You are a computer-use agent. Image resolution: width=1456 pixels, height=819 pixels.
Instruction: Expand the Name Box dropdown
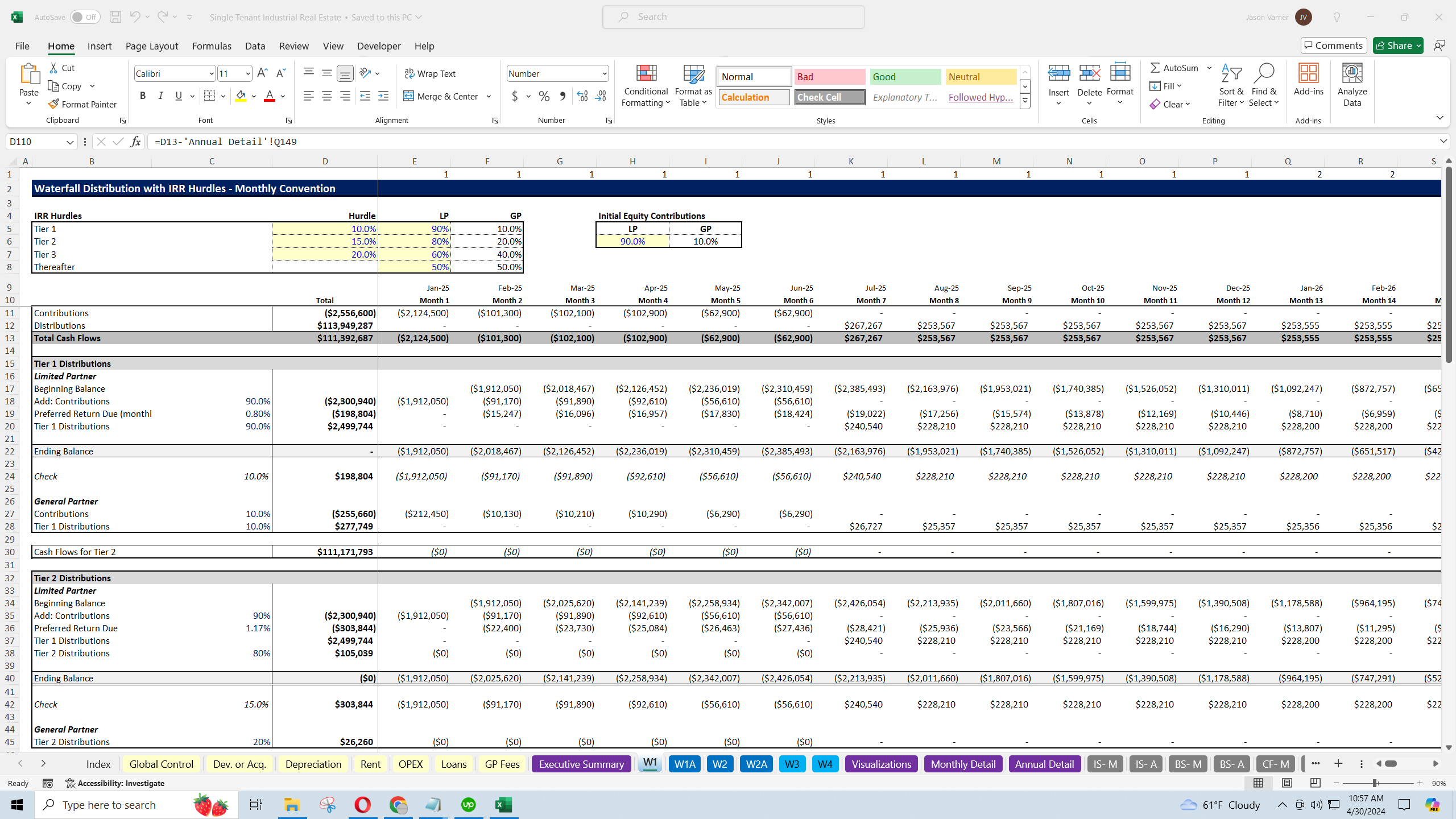point(69,142)
